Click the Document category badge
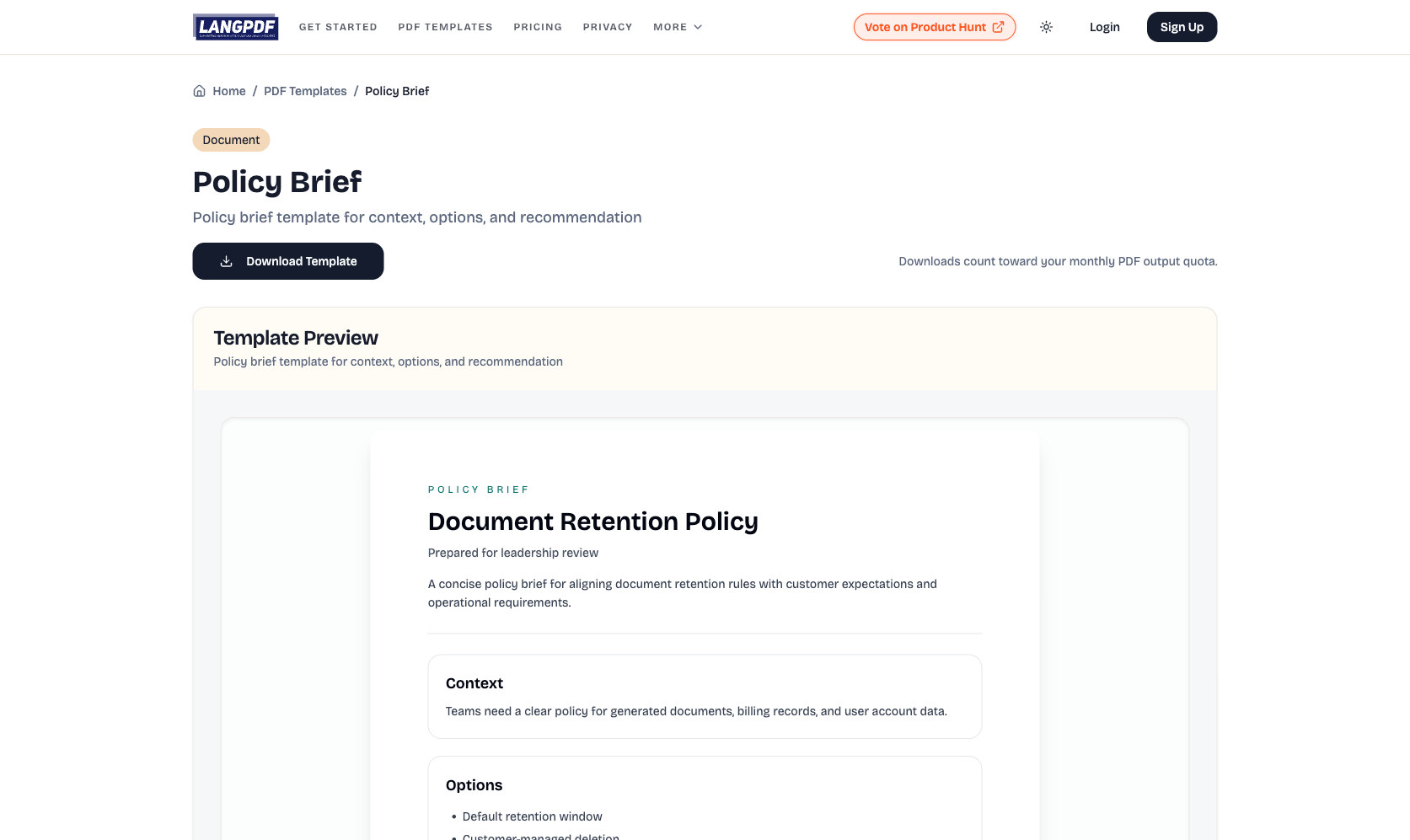This screenshot has width=1410, height=840. coord(231,140)
